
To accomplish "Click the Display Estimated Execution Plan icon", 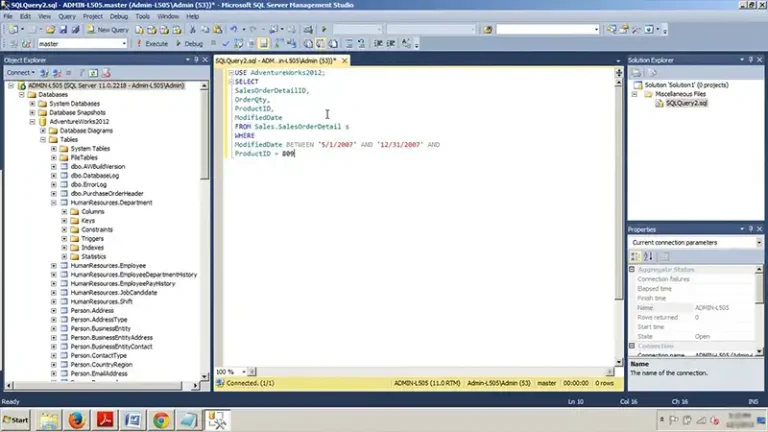I will pyautogui.click(x=239, y=44).
